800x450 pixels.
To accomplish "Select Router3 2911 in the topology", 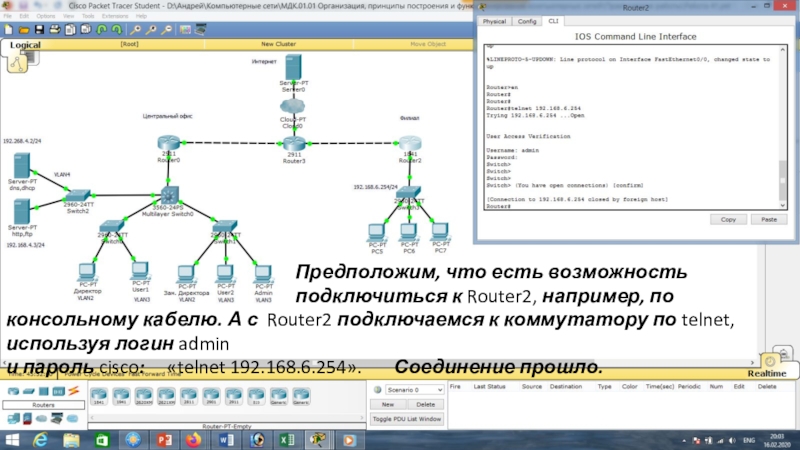I will 294,144.
